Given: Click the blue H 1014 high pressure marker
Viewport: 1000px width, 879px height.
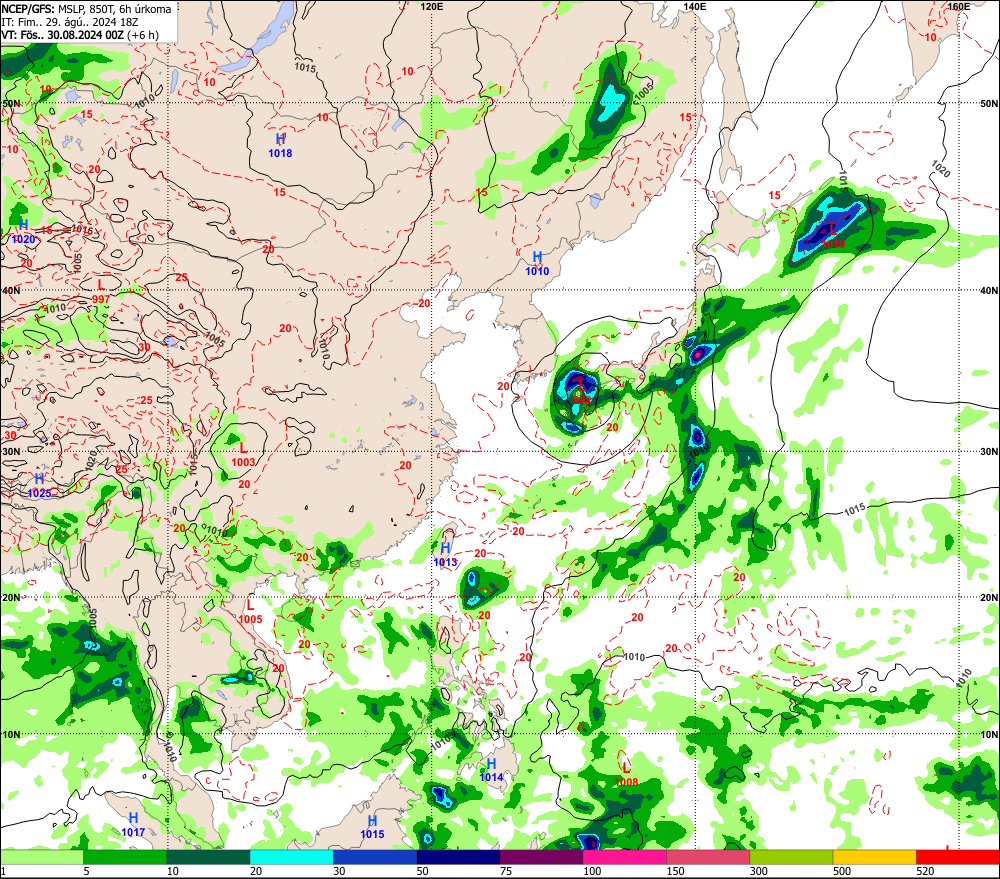Looking at the screenshot, I should click(x=491, y=770).
